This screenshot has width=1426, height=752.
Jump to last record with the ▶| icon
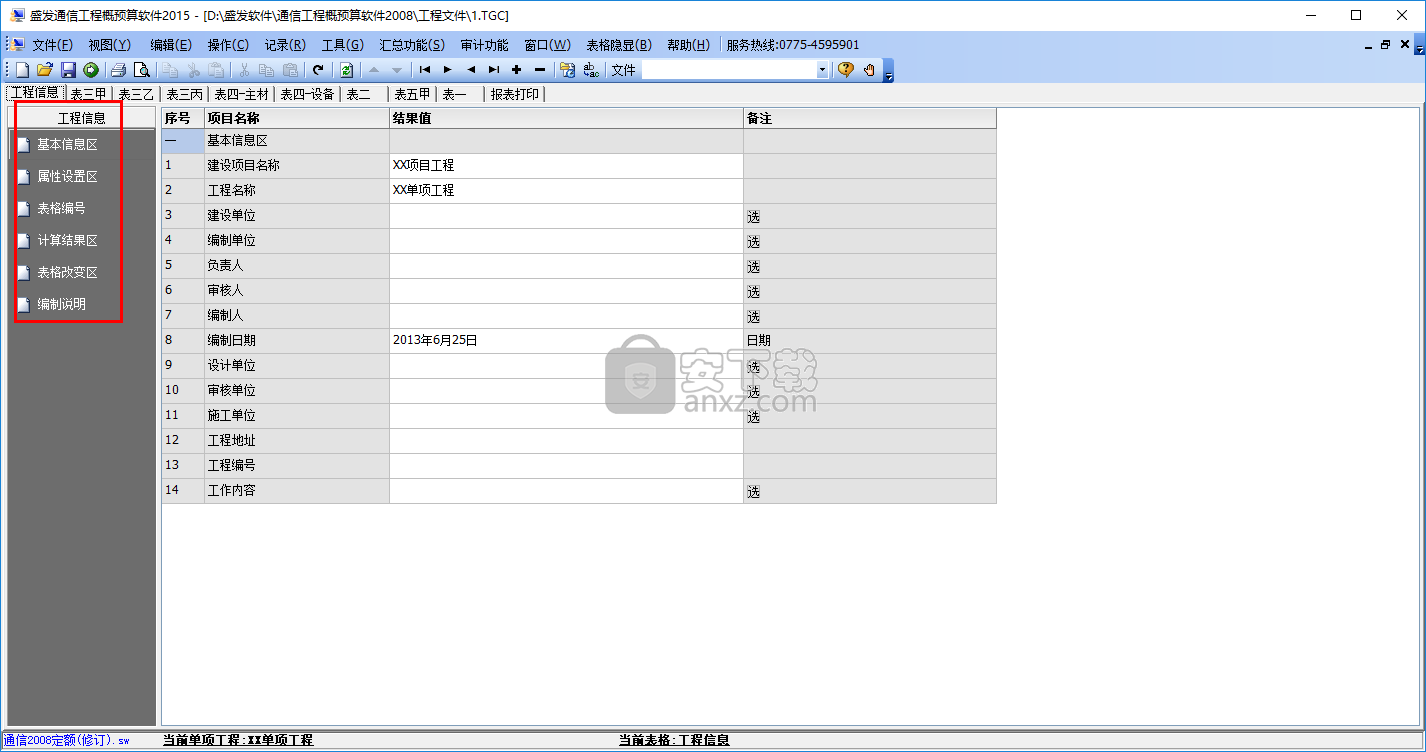(494, 70)
